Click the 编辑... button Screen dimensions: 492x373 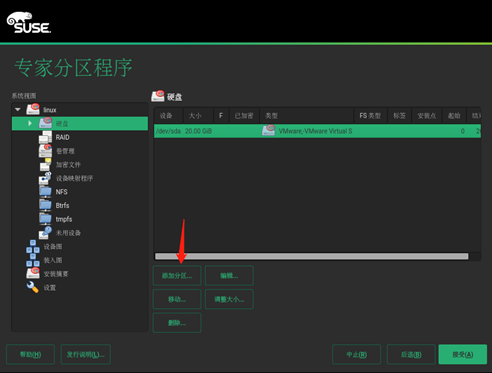pos(229,276)
